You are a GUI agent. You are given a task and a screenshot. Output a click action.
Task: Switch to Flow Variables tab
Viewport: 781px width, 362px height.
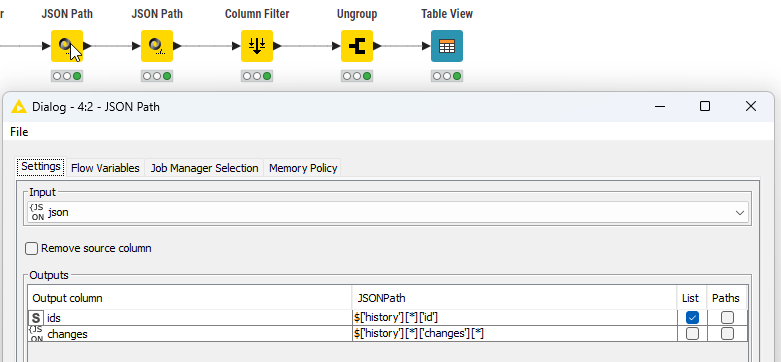tap(105, 168)
